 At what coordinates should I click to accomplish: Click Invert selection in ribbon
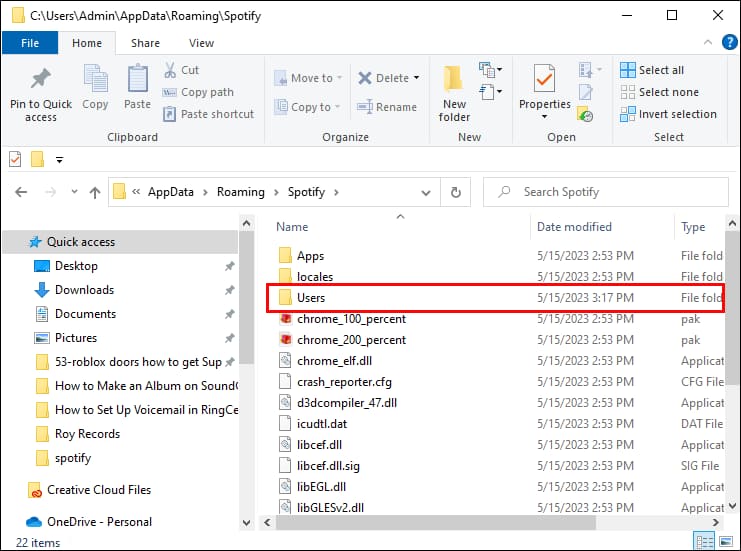[668, 114]
